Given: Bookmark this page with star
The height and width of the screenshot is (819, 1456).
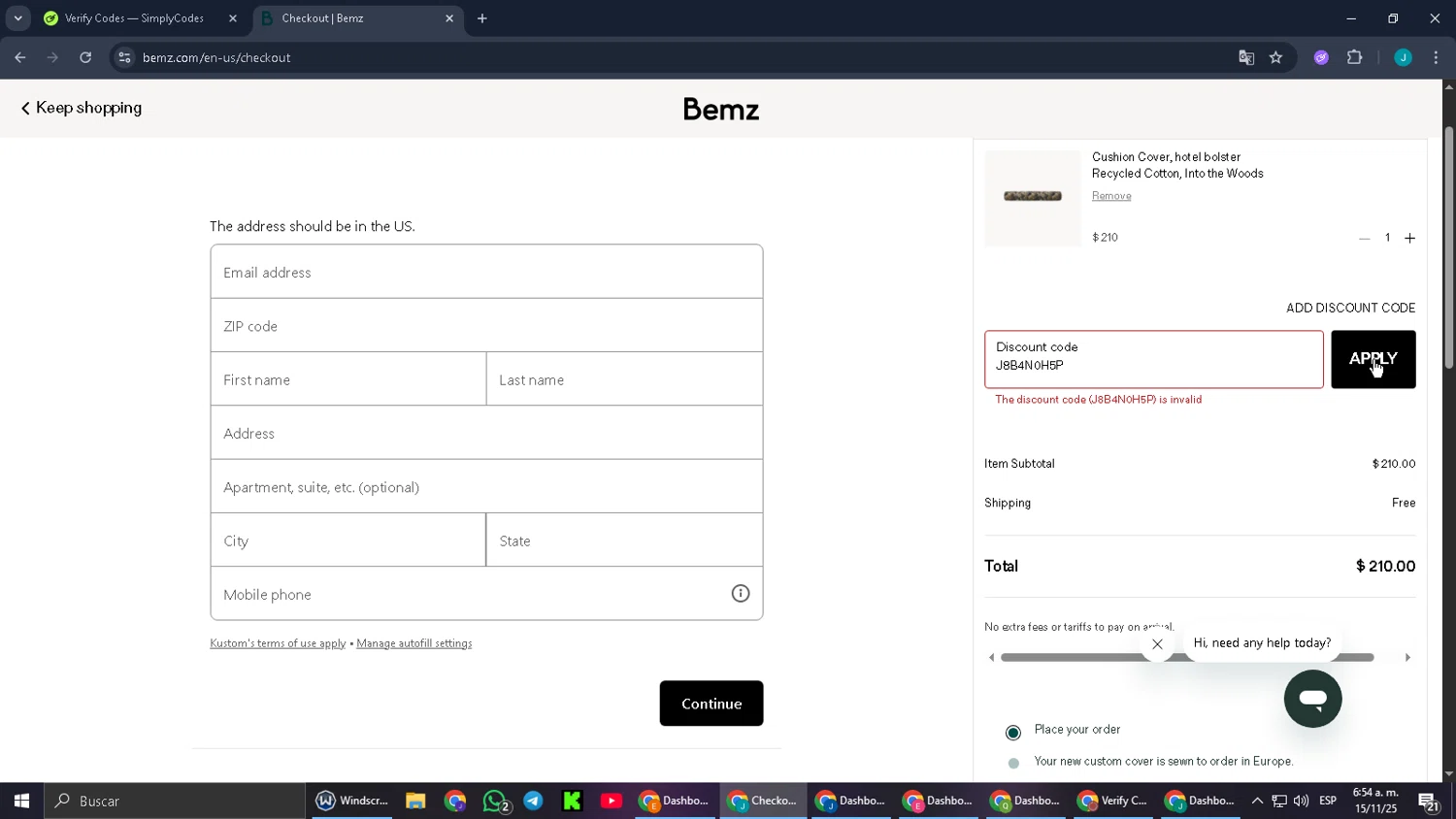Looking at the screenshot, I should pos(1275,57).
